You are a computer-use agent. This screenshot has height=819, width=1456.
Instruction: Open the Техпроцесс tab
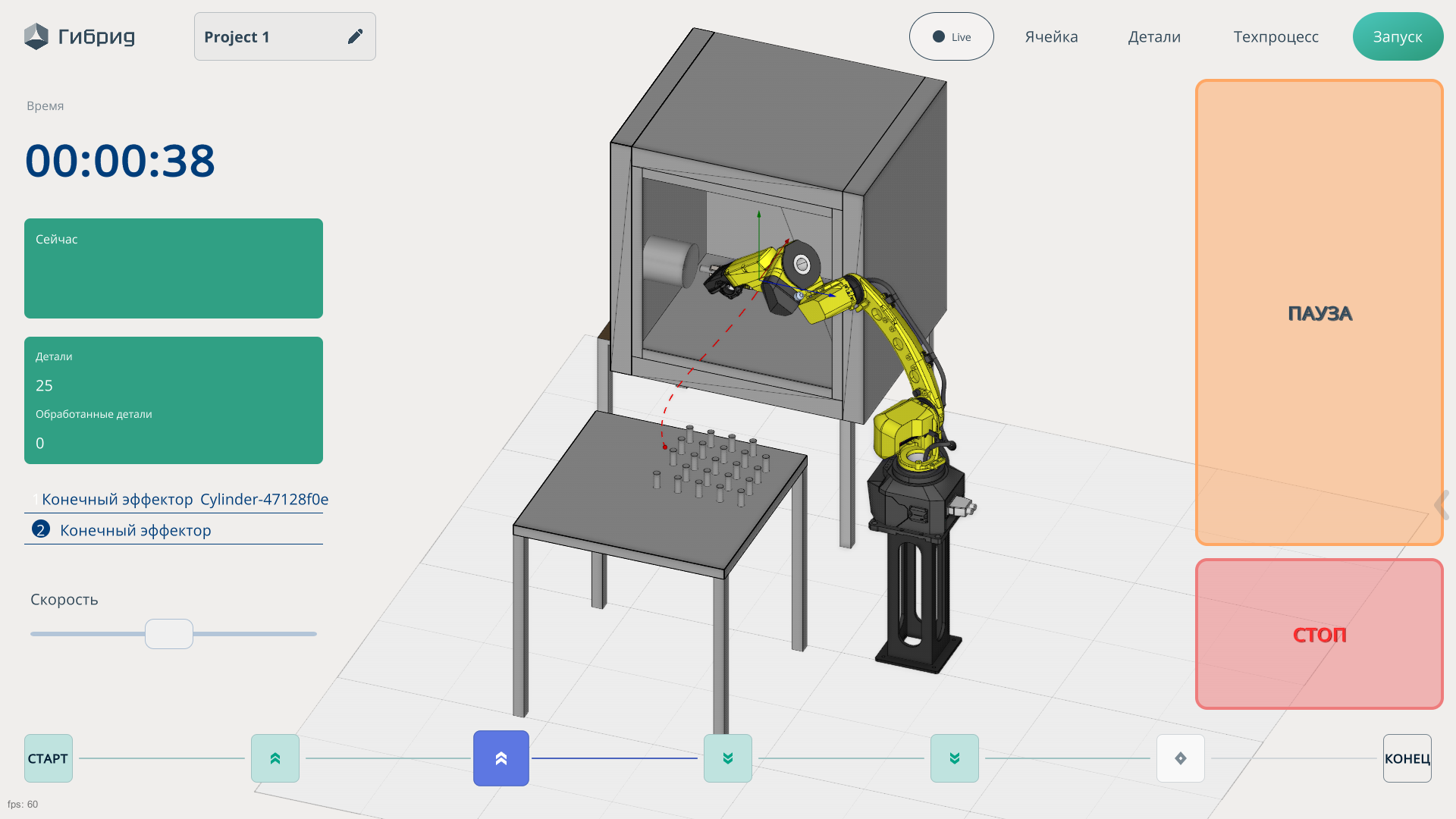[x=1276, y=36]
